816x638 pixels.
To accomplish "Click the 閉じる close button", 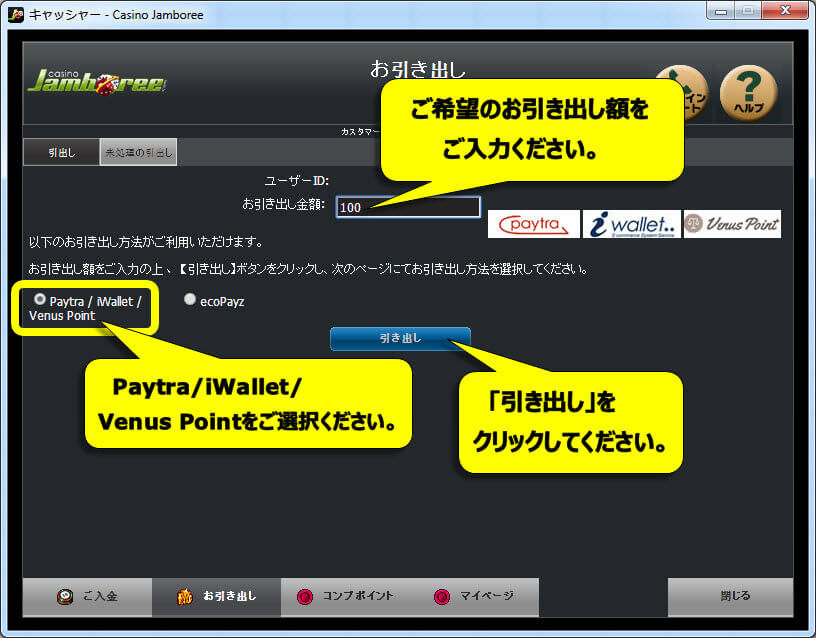I will point(731,596).
